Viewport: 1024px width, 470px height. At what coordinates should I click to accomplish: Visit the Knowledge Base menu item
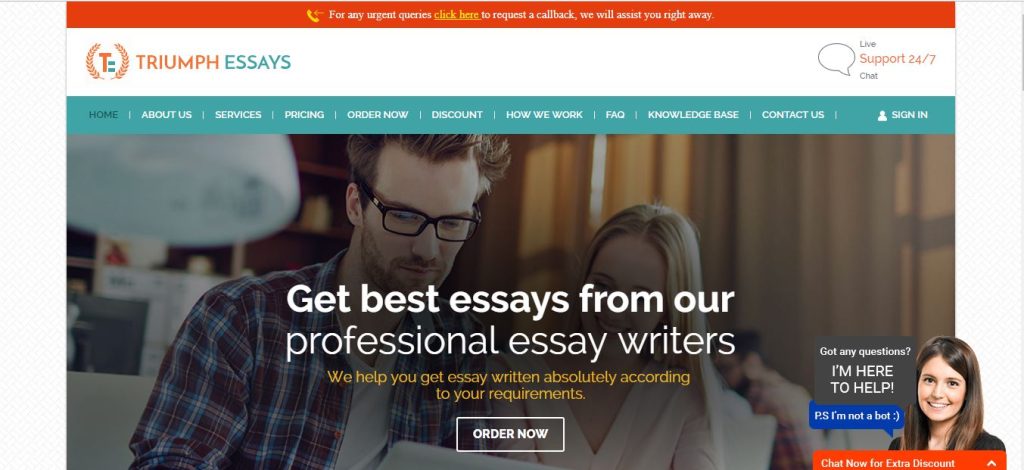point(693,114)
